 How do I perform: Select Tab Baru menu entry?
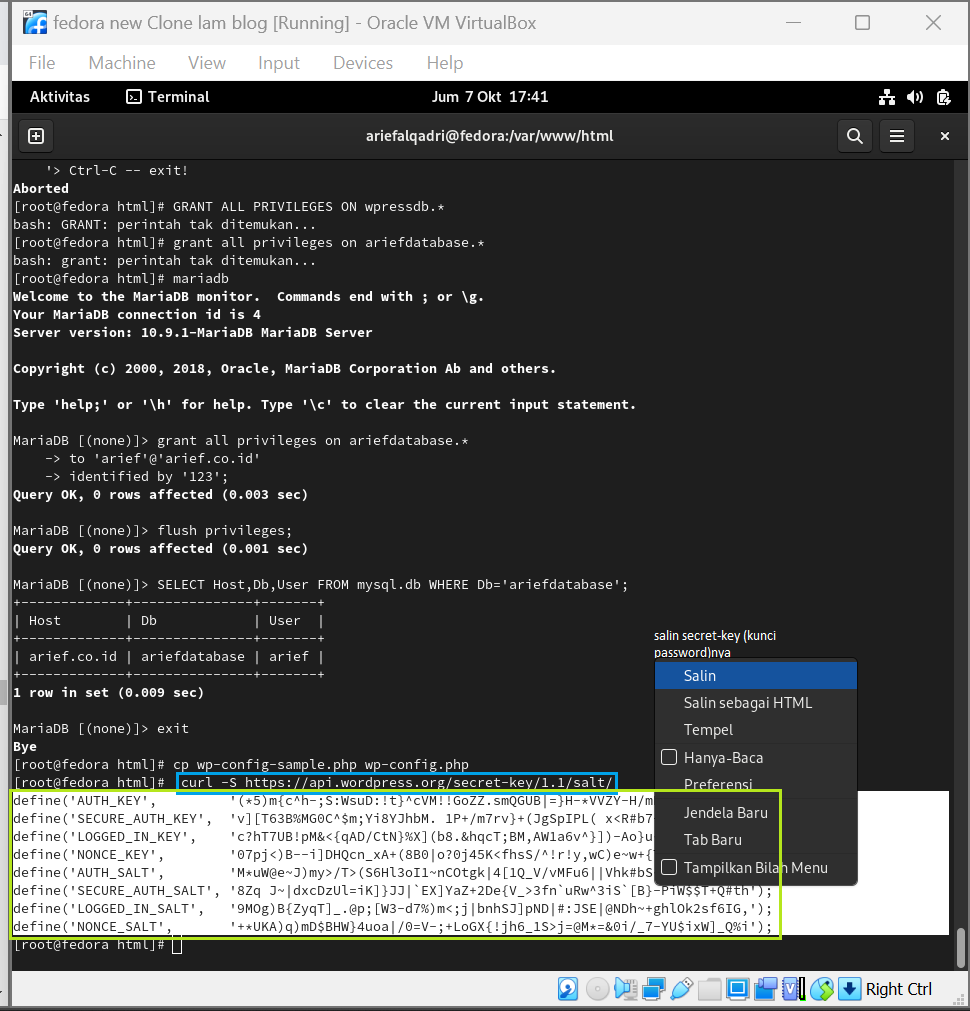point(755,839)
